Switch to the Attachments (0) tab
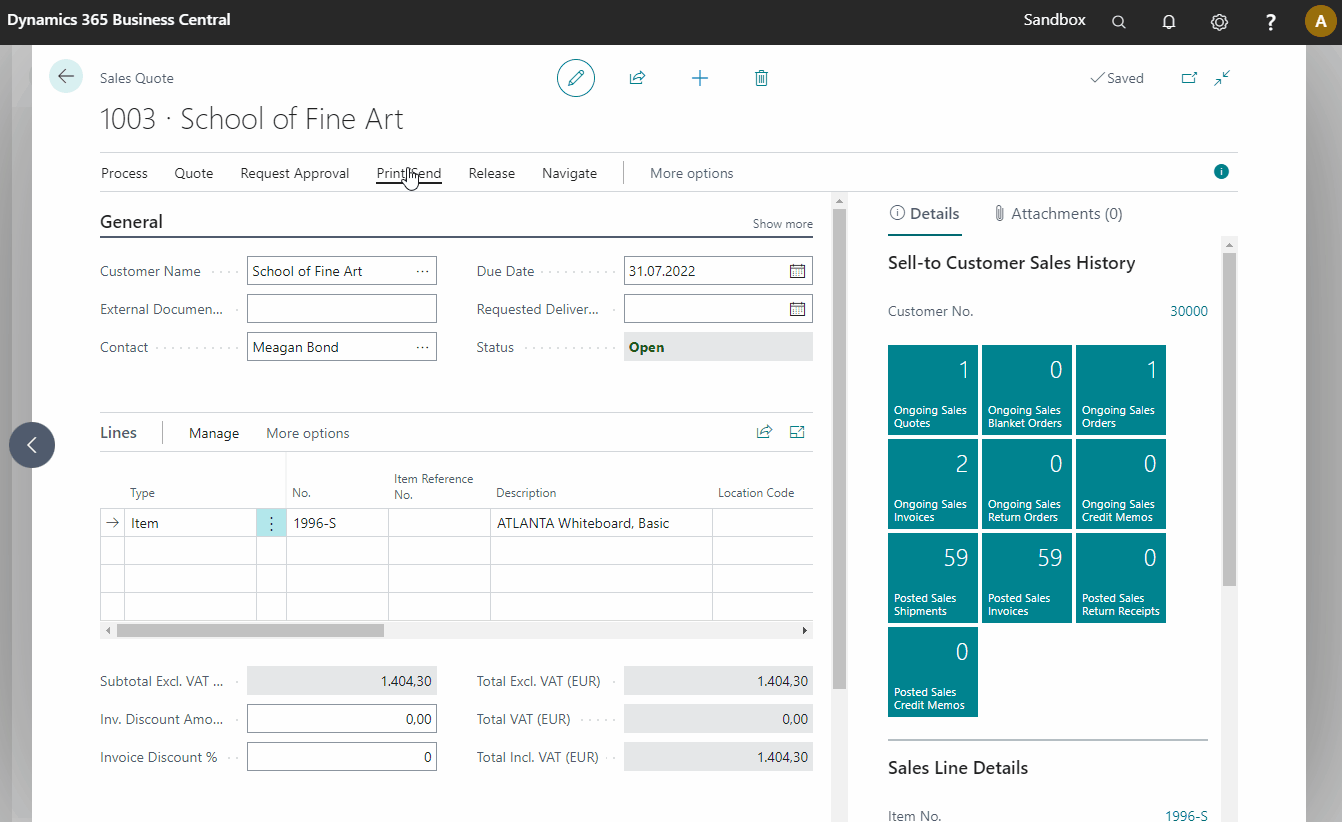Screen dimensions: 1342x822 pos(1058,213)
